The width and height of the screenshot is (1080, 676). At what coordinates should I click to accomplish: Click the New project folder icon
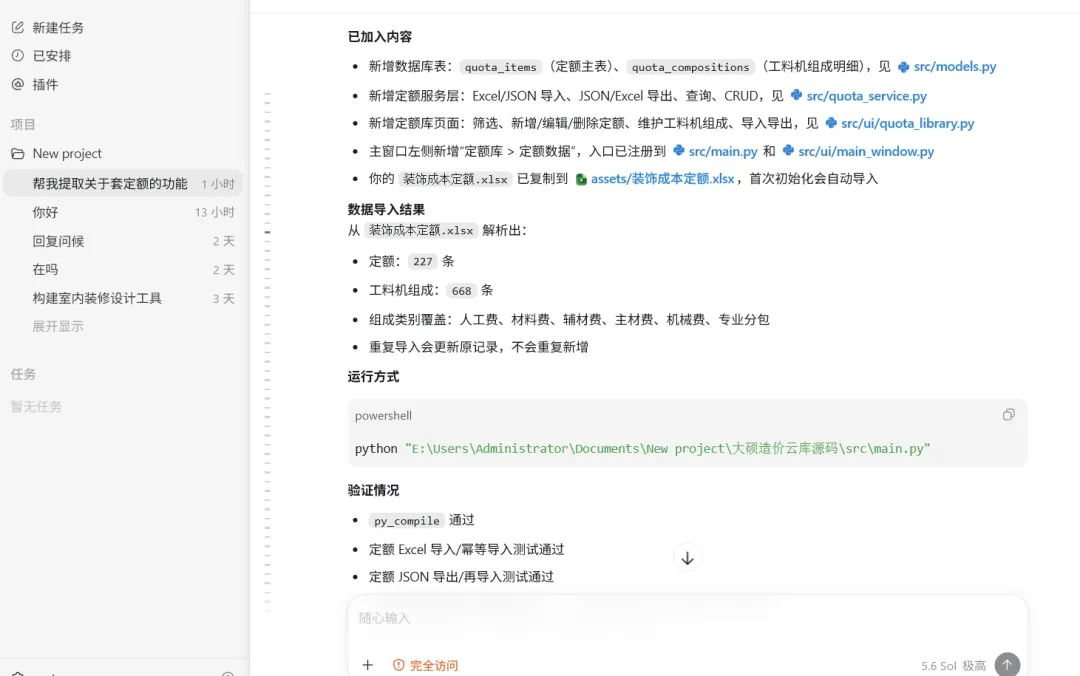point(18,153)
